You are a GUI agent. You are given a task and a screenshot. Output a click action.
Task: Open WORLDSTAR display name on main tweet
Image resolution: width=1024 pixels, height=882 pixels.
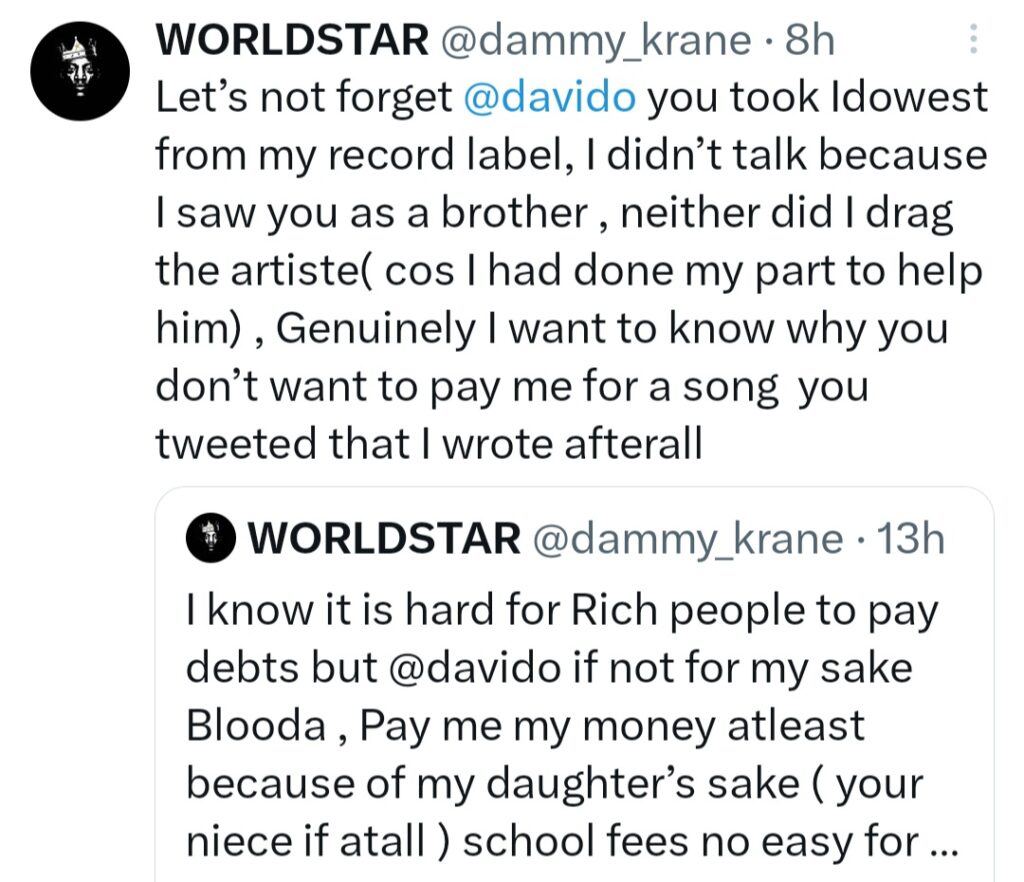coord(292,40)
